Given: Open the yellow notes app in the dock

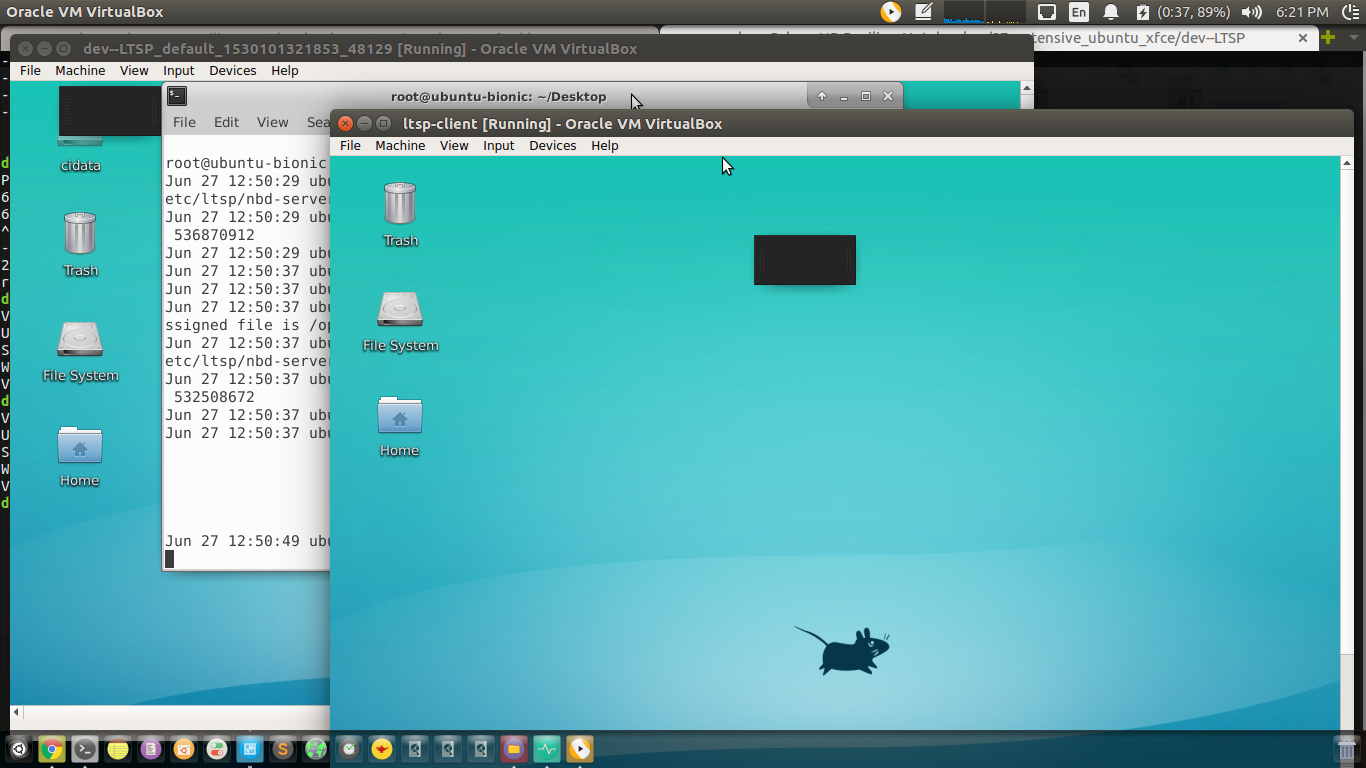Looking at the screenshot, I should 118,749.
